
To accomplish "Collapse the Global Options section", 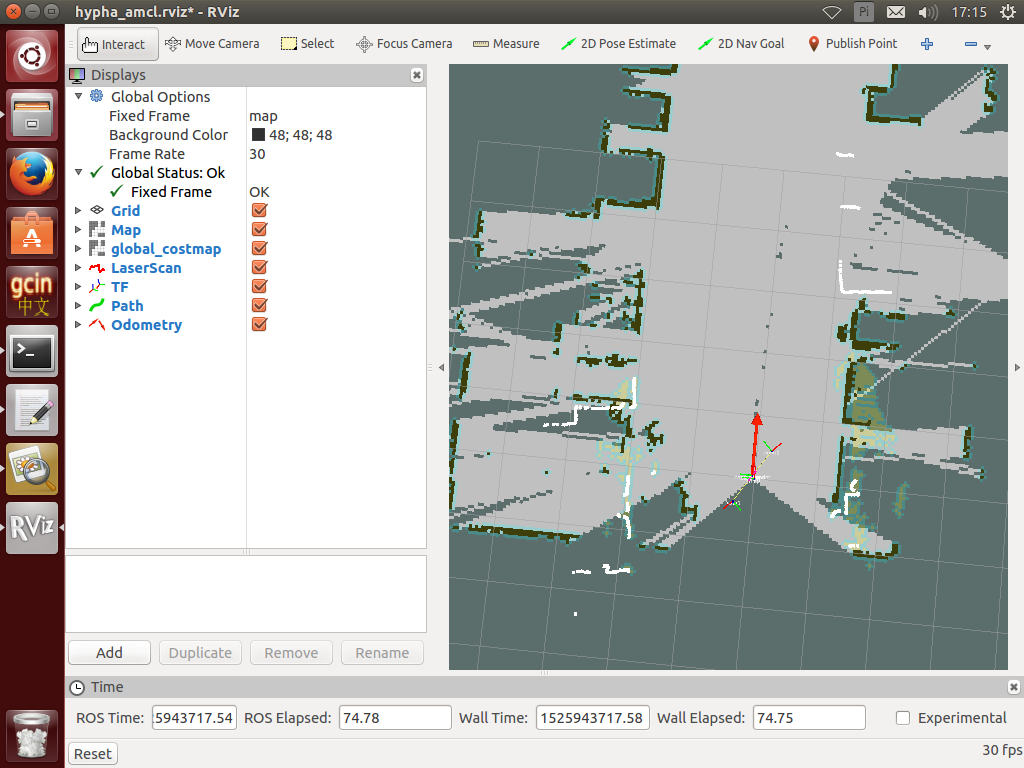I will pyautogui.click(x=79, y=97).
